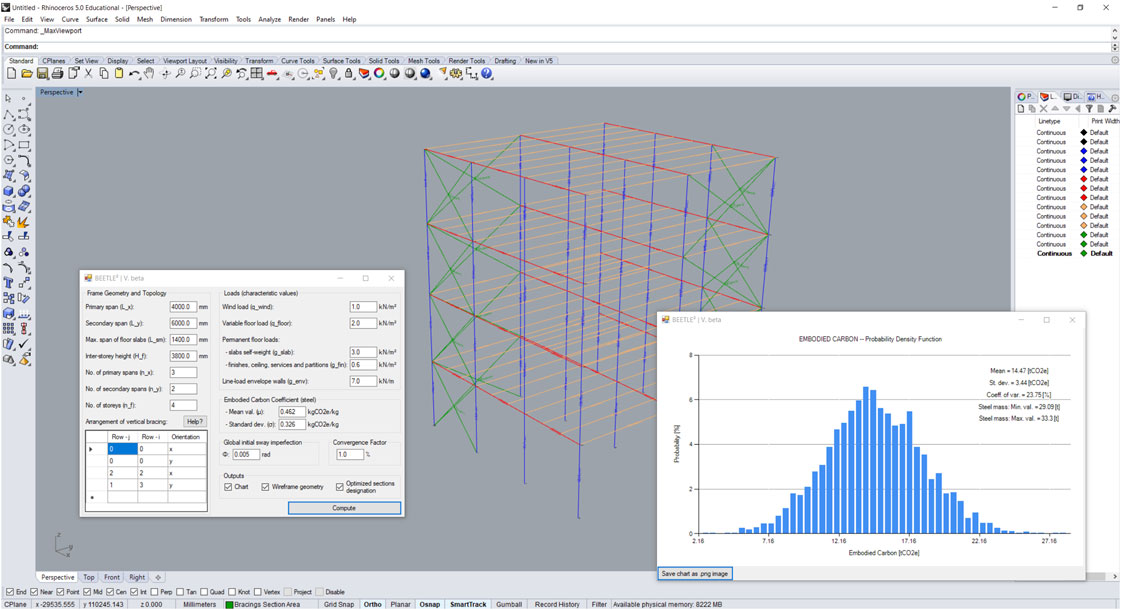Screen dimensions: 1121x610
Task: Open the color wheel object properties icon
Action: 380,74
